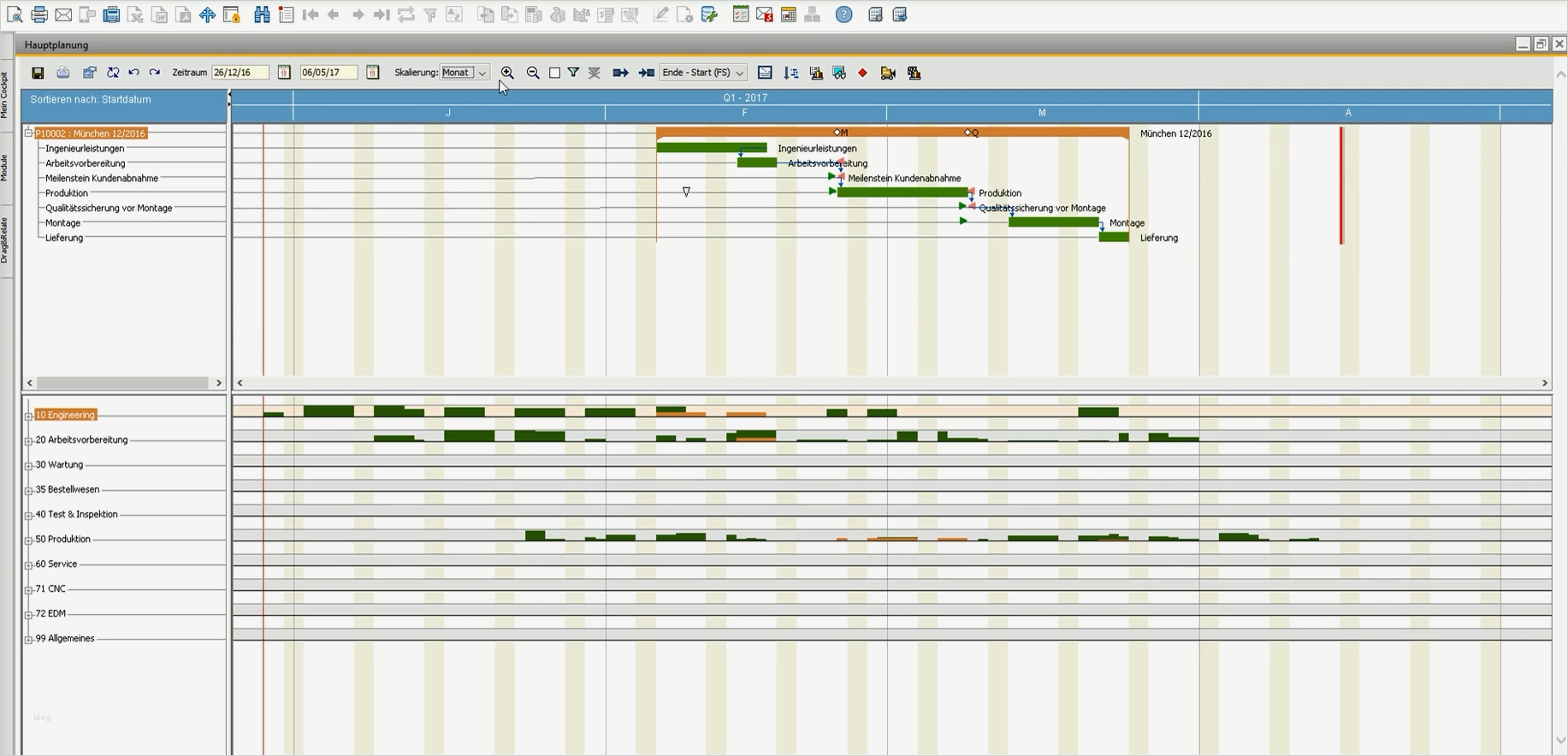Expand the 50 Produktion resource group
The image size is (1568, 756).
pyautogui.click(x=28, y=540)
